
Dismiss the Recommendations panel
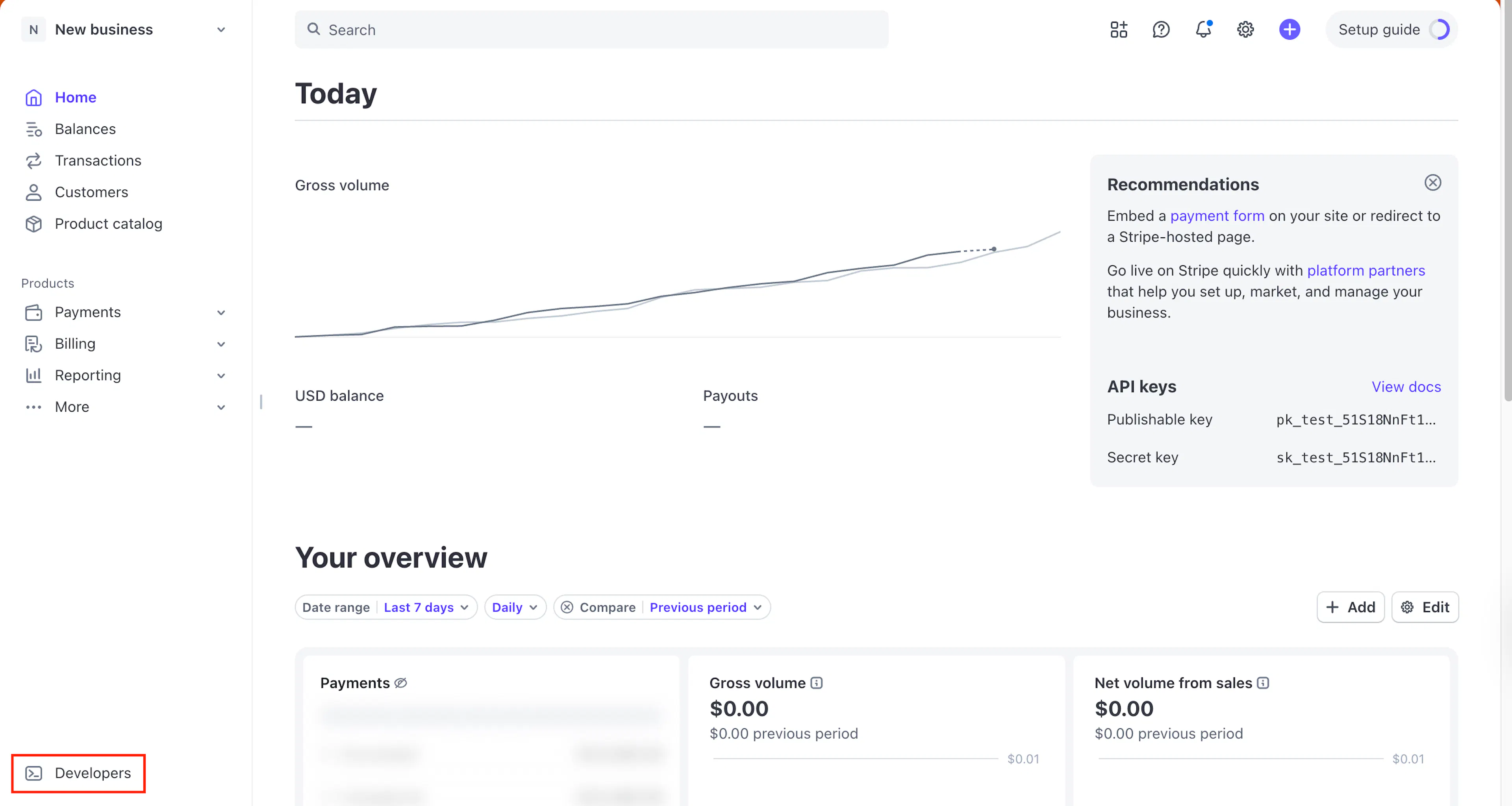1433,183
